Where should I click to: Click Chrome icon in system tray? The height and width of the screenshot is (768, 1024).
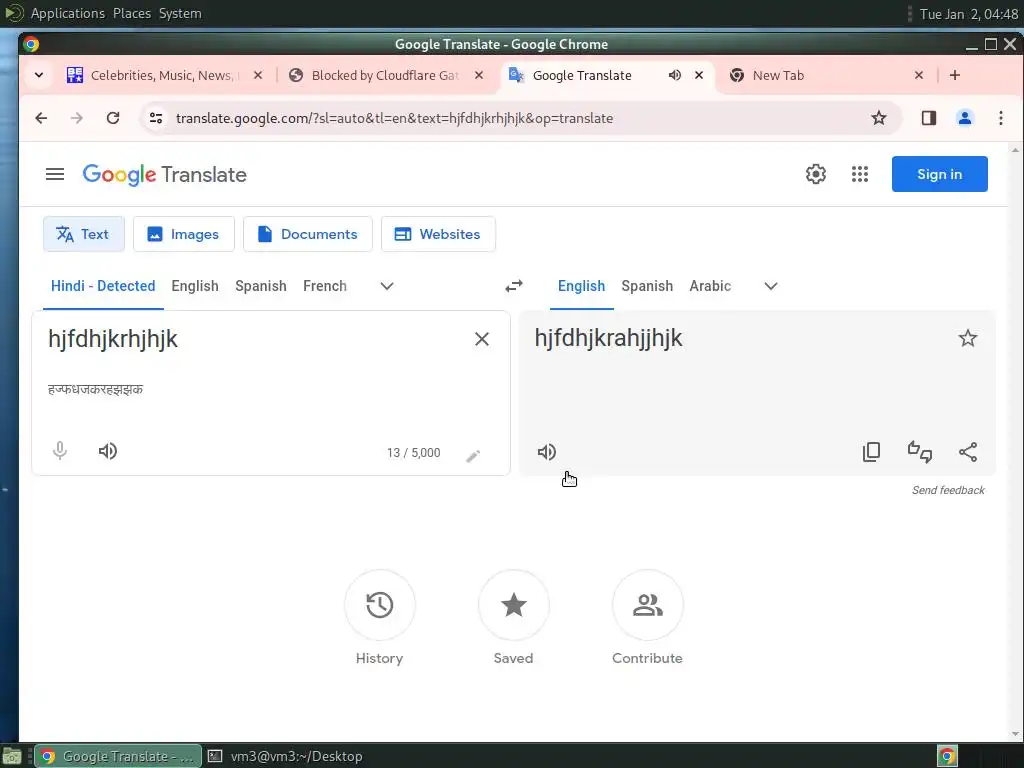click(x=947, y=756)
